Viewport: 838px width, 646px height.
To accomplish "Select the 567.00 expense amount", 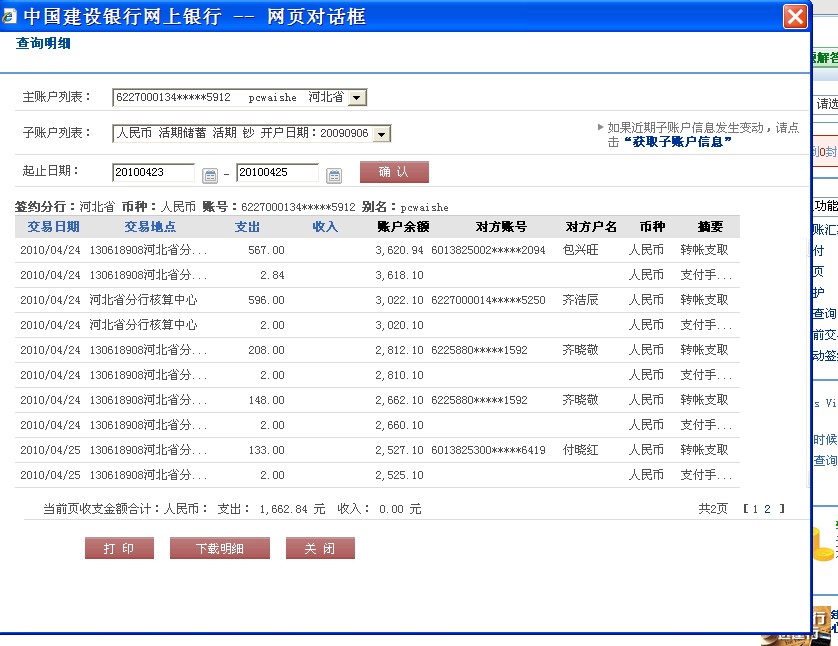I will 266,250.
